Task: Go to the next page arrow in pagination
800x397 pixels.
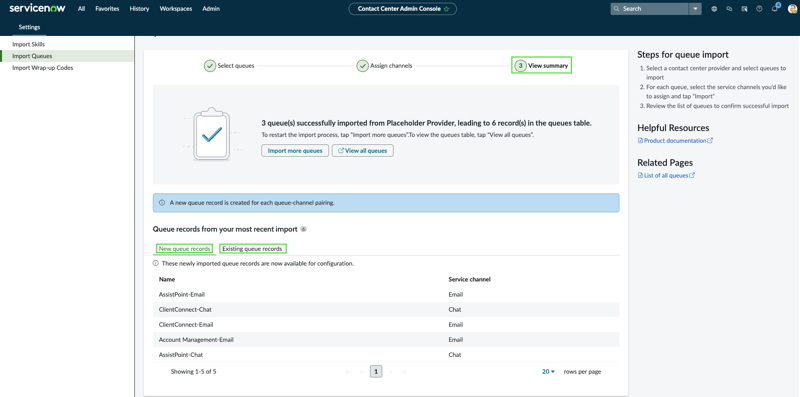Action: (x=390, y=371)
